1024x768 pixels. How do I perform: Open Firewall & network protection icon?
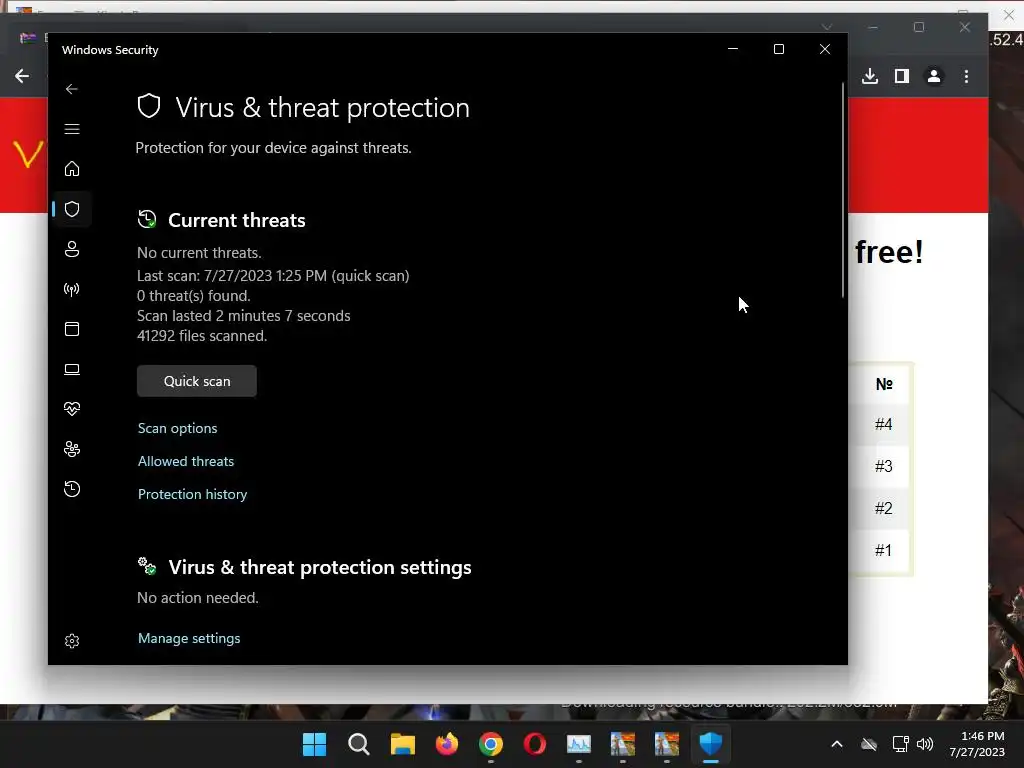[x=72, y=289]
